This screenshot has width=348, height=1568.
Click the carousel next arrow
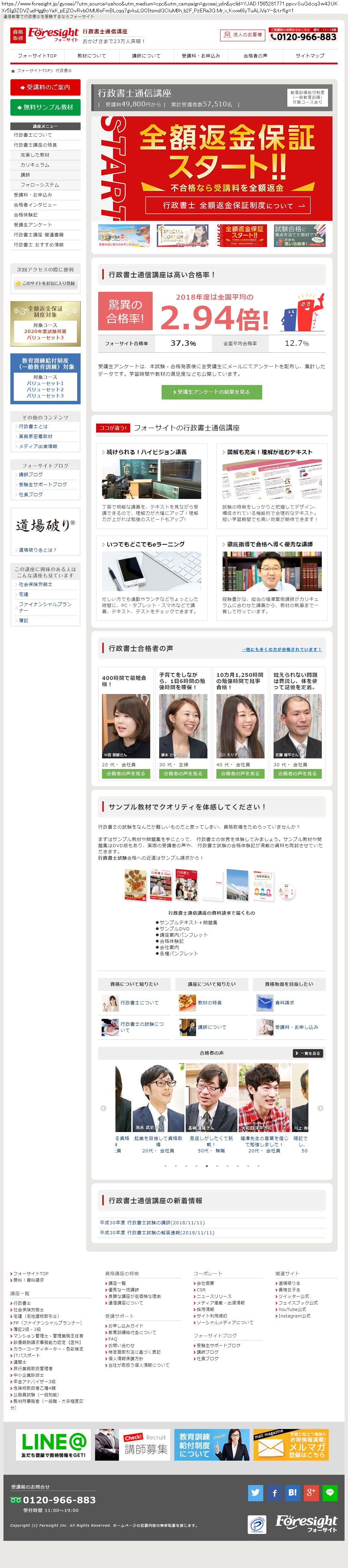pos(320,1108)
